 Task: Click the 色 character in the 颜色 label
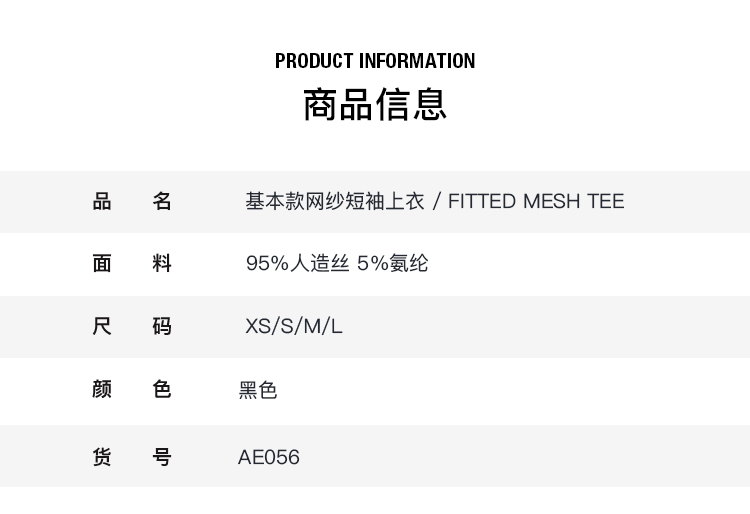coord(162,389)
